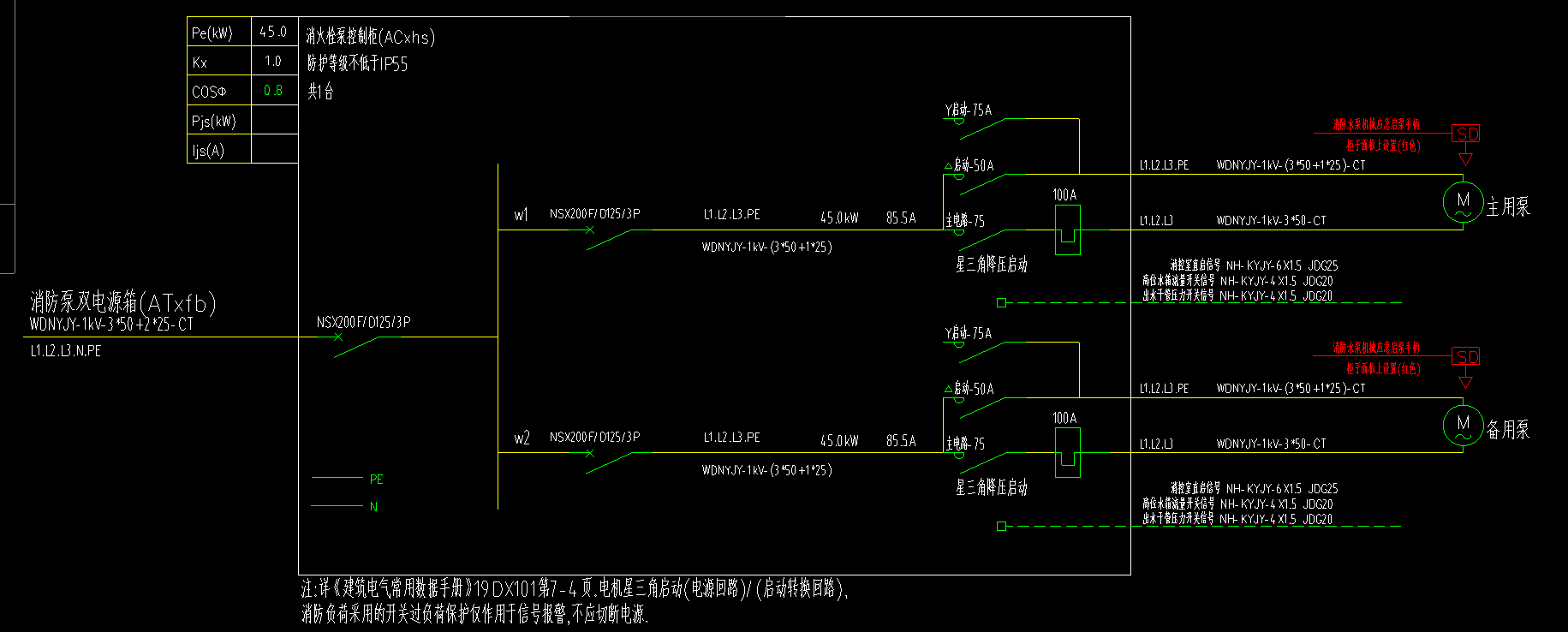Select the standby pump motor M symbol

point(1463,425)
